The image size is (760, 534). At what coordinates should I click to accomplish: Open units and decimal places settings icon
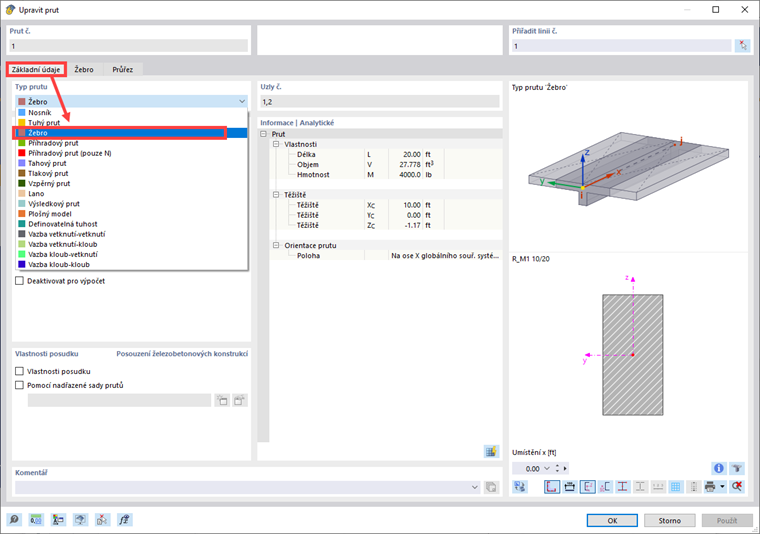point(36,519)
